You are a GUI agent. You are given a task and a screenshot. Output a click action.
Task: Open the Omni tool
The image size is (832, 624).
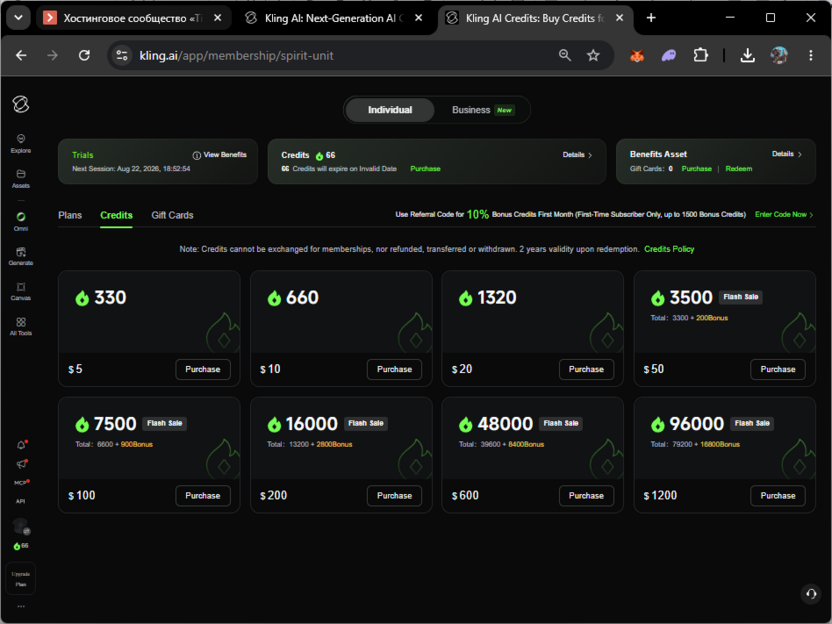[x=21, y=221]
